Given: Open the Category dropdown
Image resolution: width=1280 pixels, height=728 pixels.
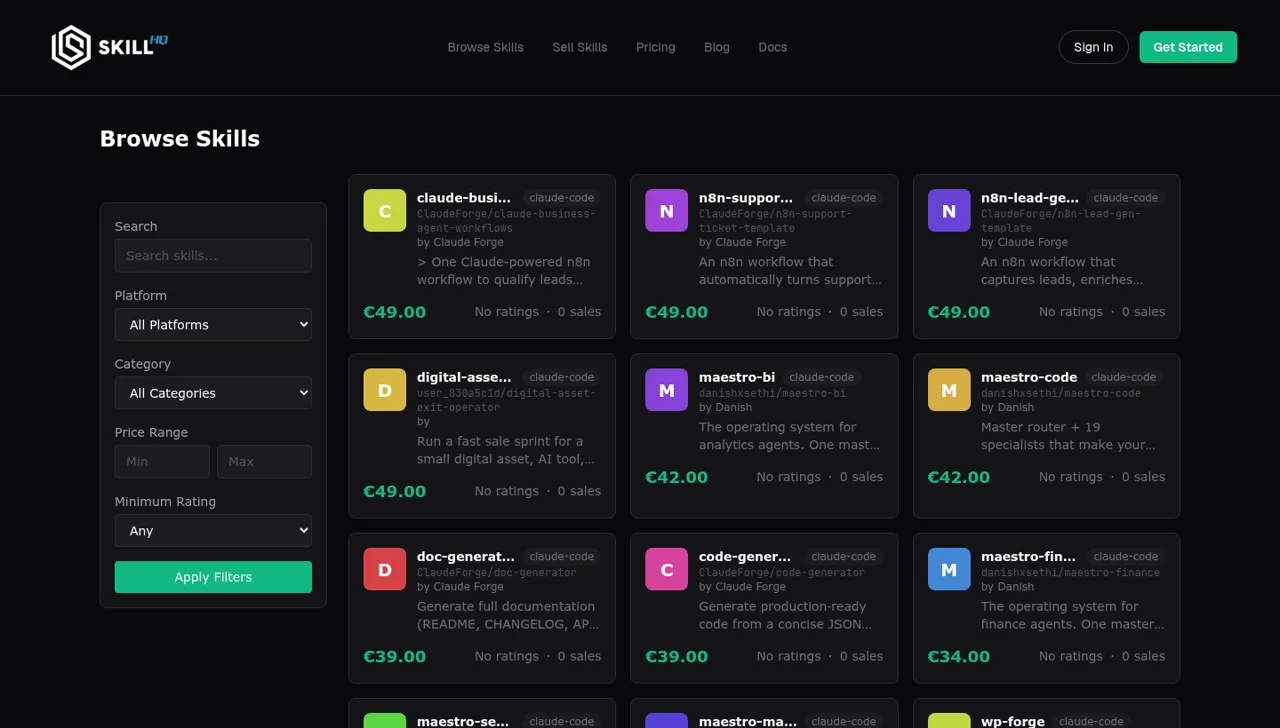Looking at the screenshot, I should tap(213, 393).
